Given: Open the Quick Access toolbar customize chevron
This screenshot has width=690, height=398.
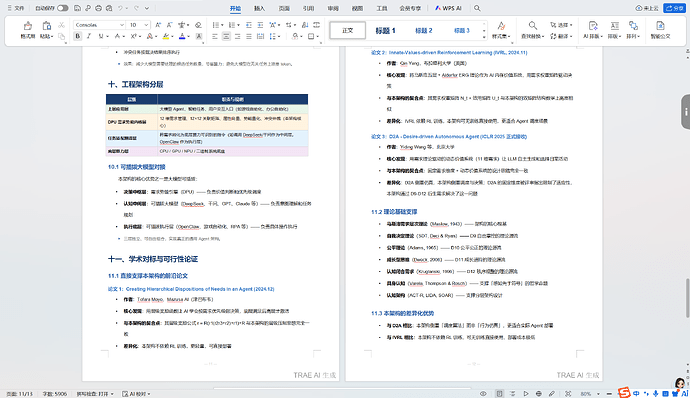Looking at the screenshot, I should 147,8.
